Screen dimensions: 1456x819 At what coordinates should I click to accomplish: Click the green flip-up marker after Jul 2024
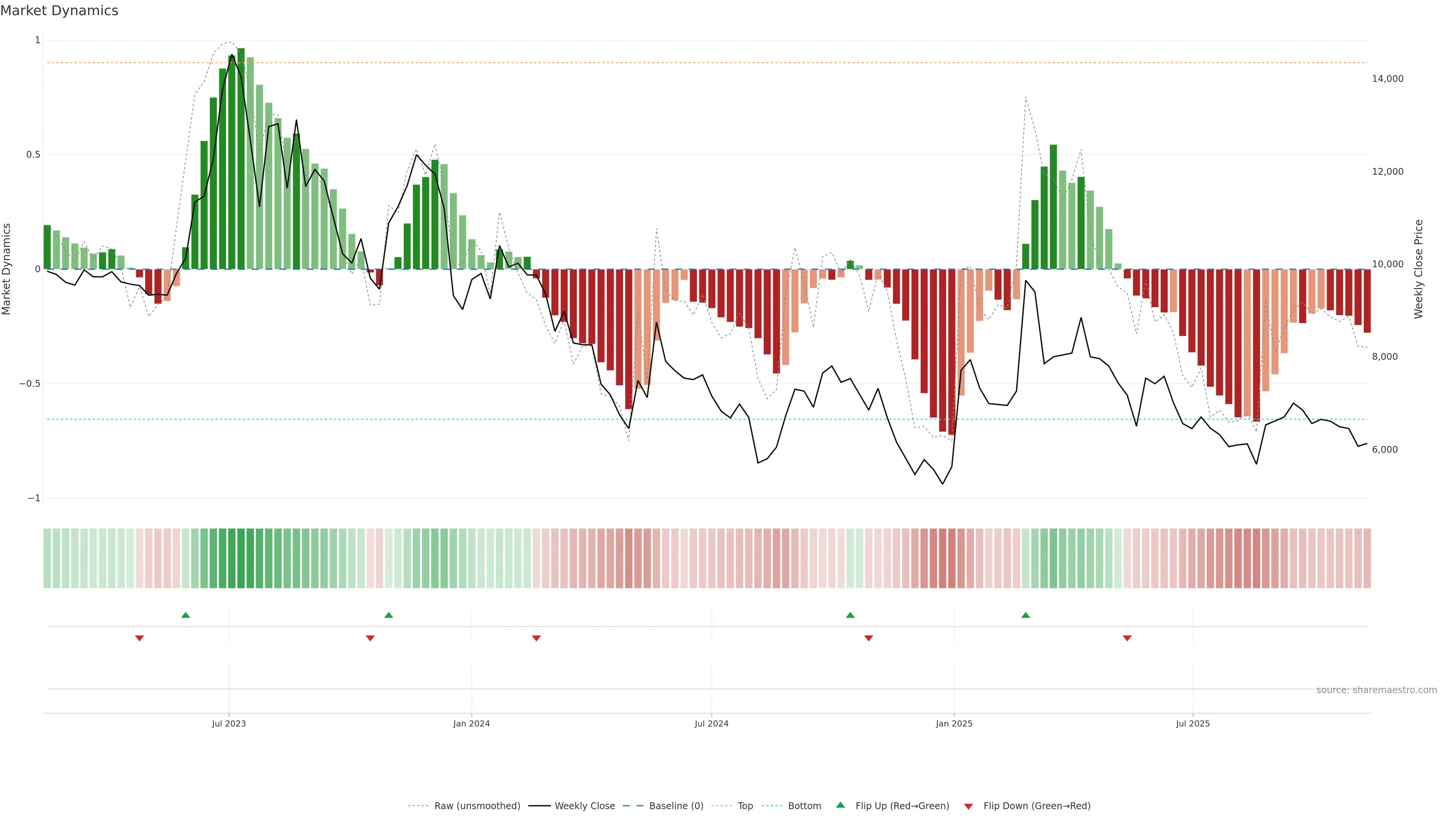[850, 615]
